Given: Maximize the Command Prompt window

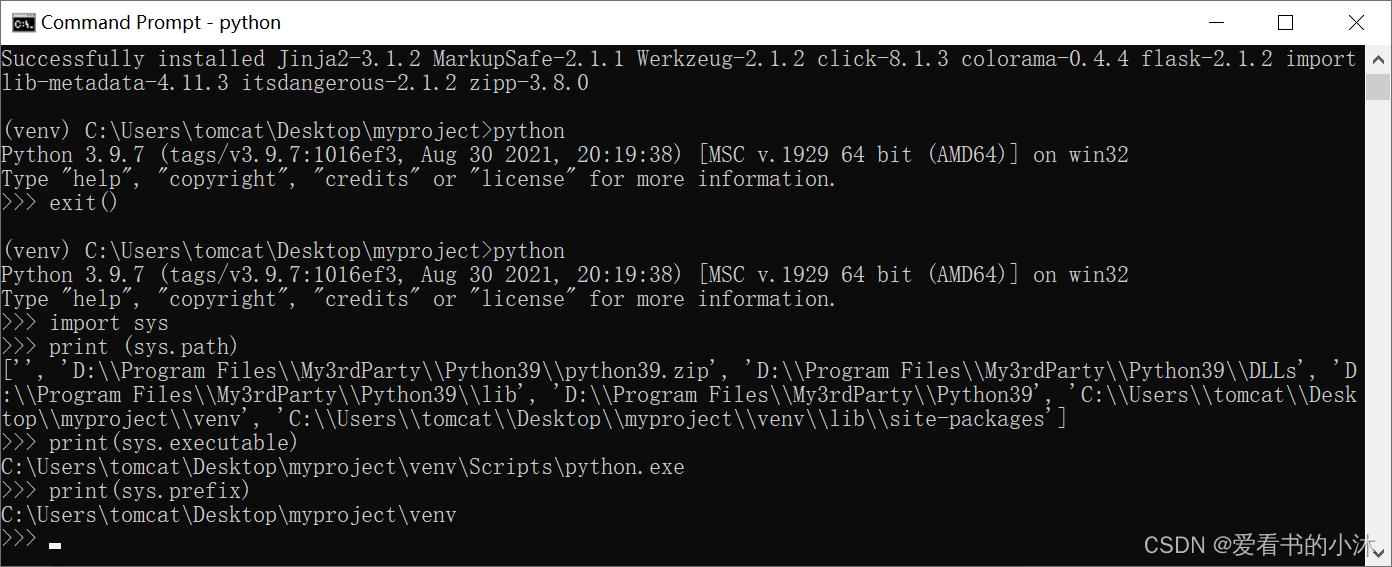Looking at the screenshot, I should point(1286,22).
